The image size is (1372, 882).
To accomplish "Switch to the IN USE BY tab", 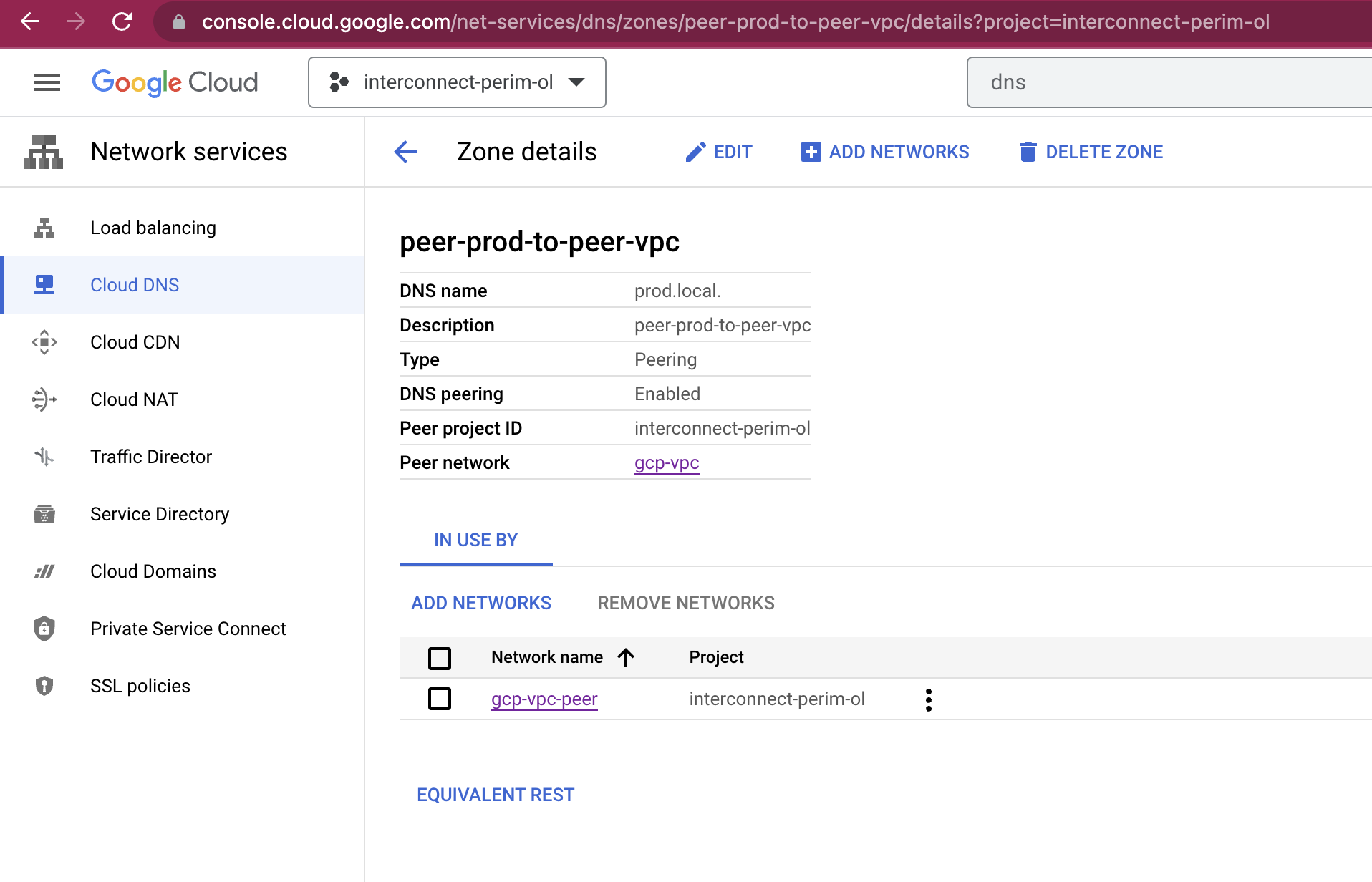I will coord(475,540).
